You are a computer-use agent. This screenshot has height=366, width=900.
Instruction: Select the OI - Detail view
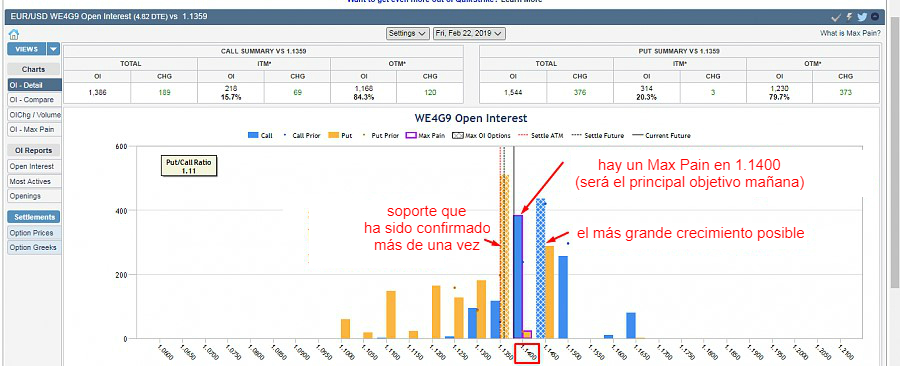pos(34,85)
